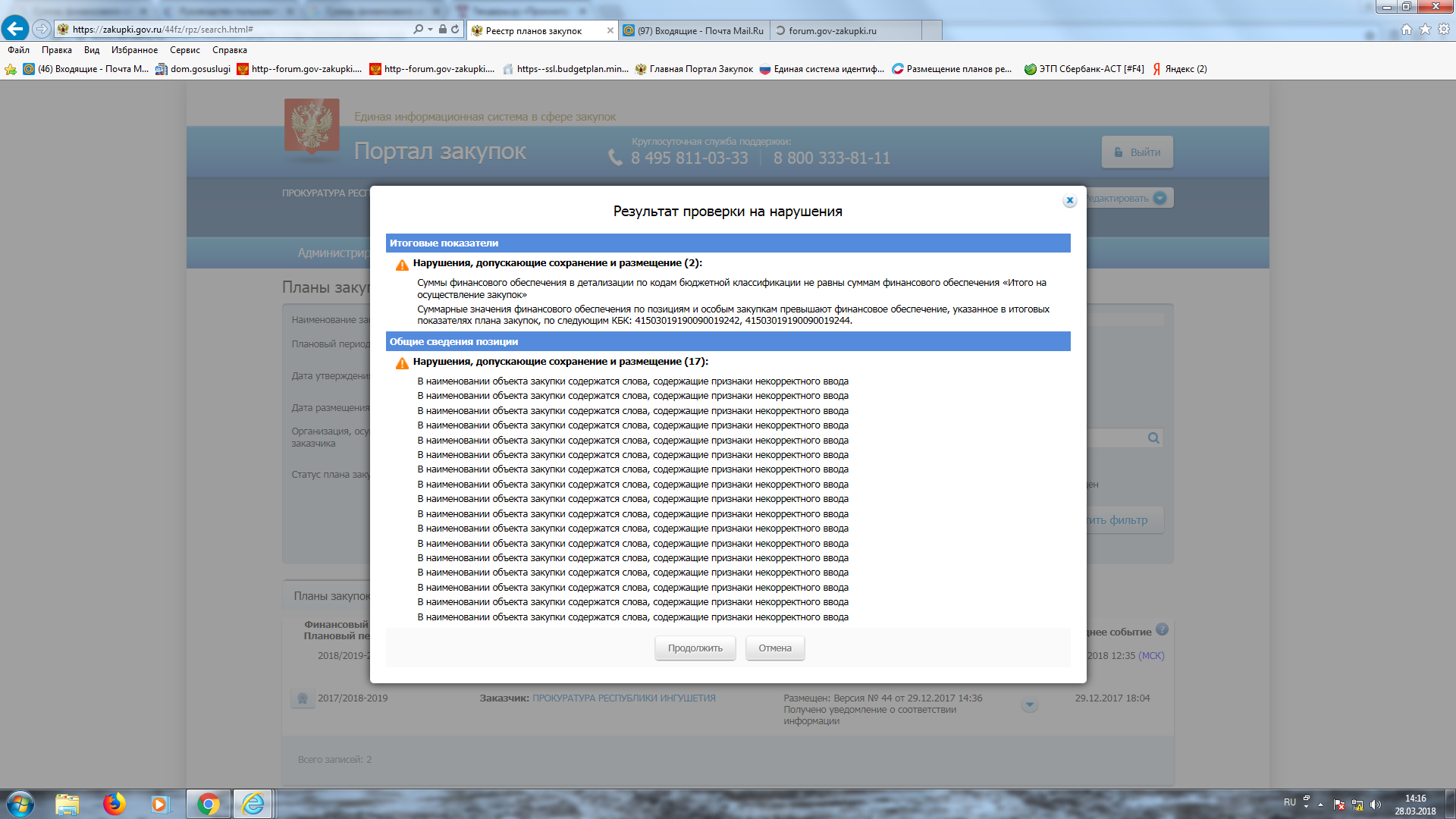The image size is (1456, 819).
Task: Open the Избранное menu
Action: (134, 50)
